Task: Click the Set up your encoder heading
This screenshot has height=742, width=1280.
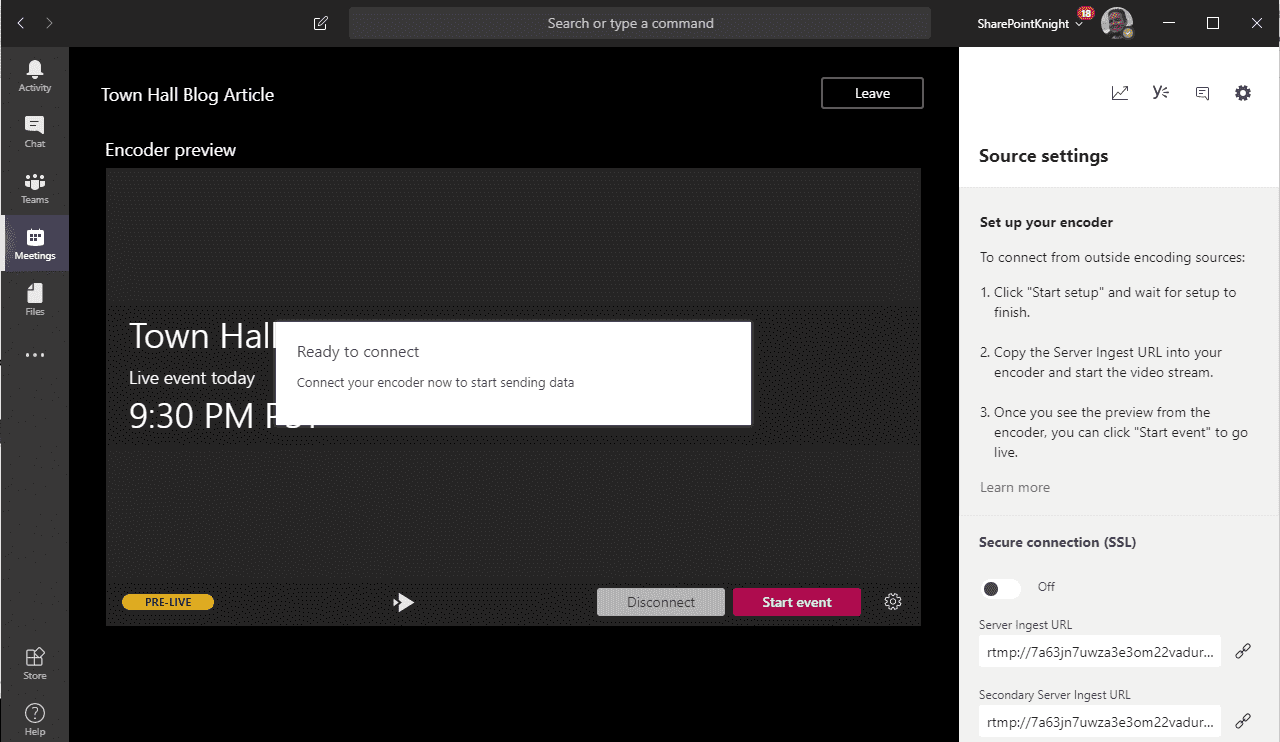Action: pyautogui.click(x=1046, y=223)
